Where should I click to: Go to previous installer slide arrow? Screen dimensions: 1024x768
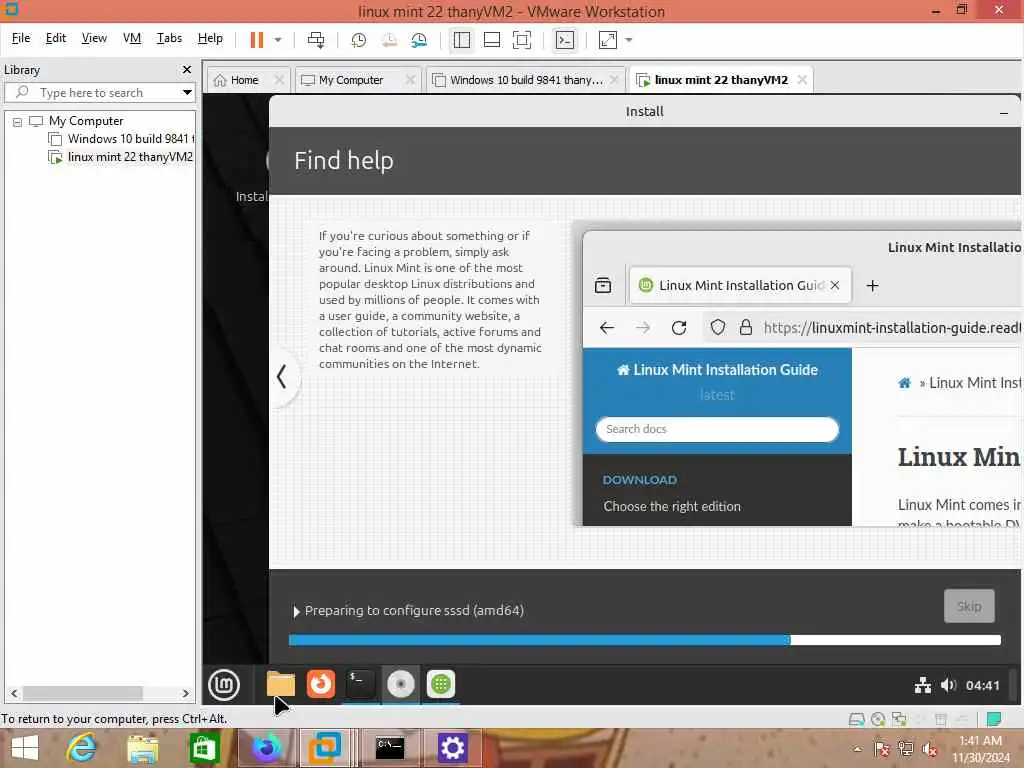[x=282, y=377]
